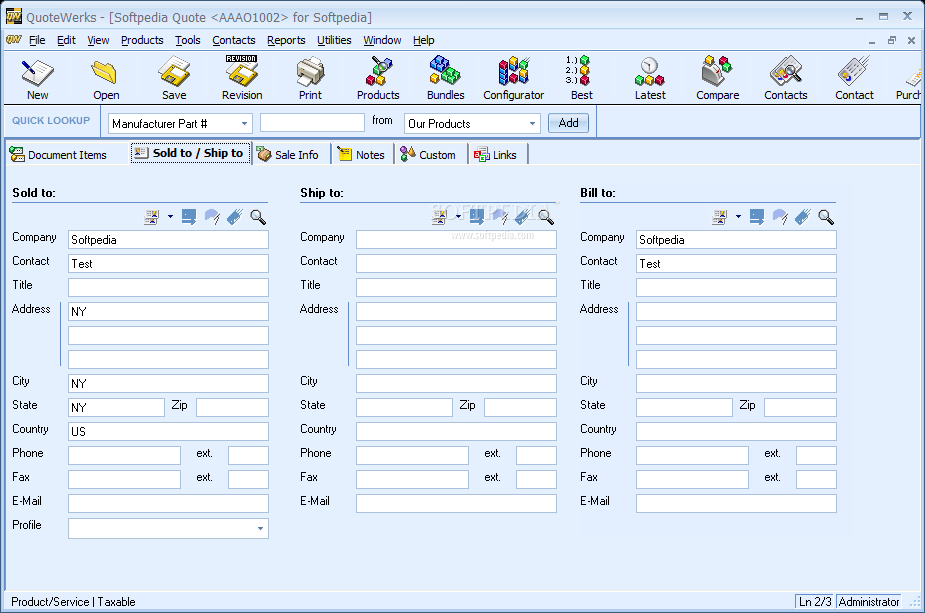The width and height of the screenshot is (925, 613).
Task: Open Sold to contact card dropdown arrow
Action: 170,217
